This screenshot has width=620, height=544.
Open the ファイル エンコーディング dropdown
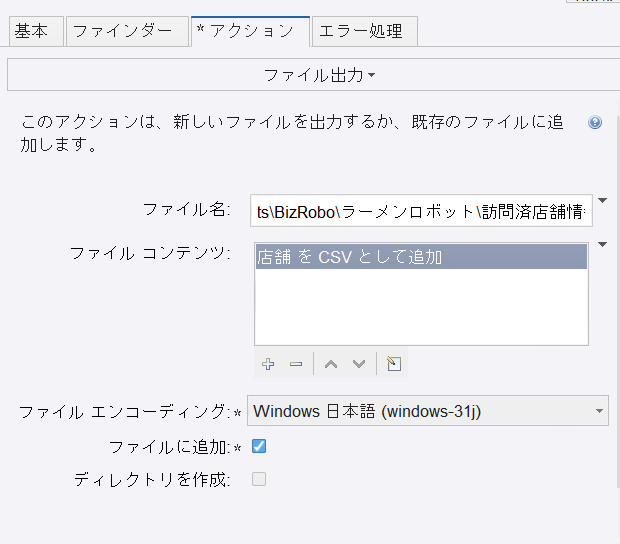(x=427, y=411)
